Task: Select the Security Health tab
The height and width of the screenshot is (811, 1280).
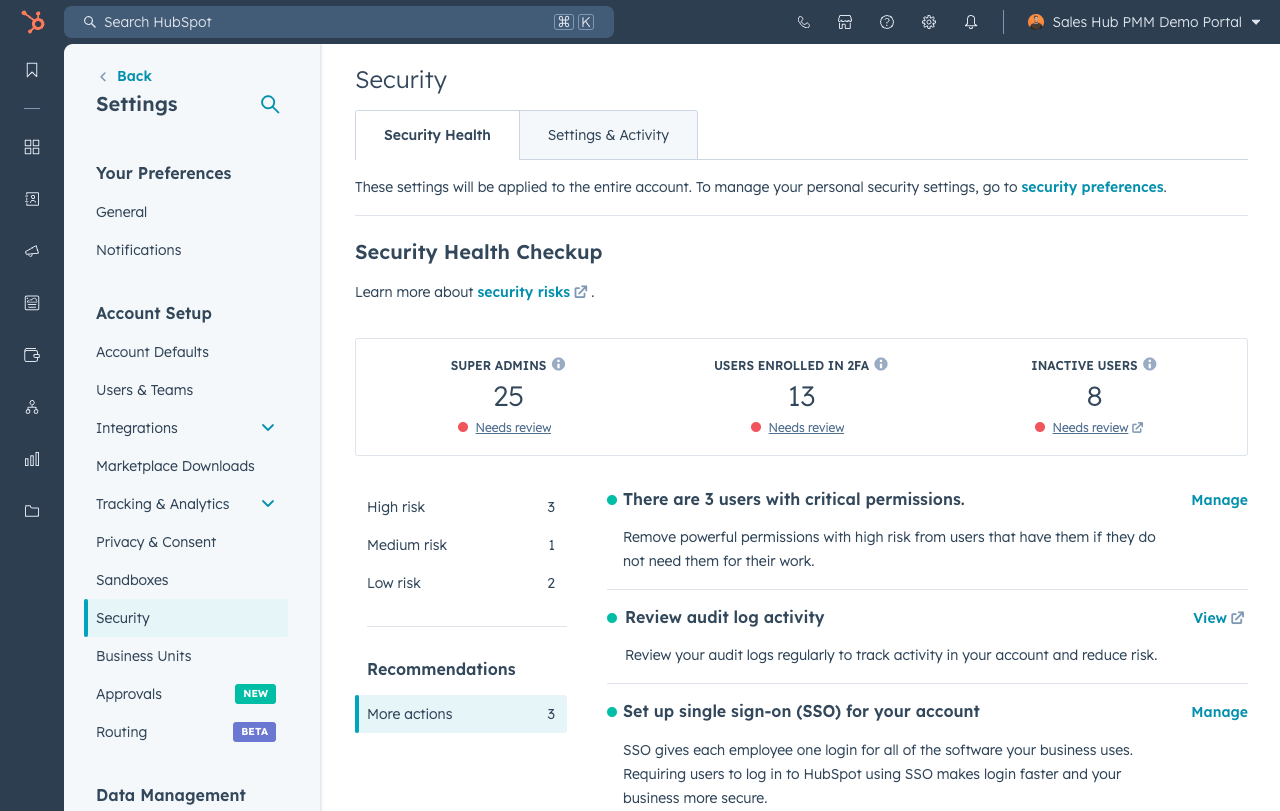Action: [437, 135]
